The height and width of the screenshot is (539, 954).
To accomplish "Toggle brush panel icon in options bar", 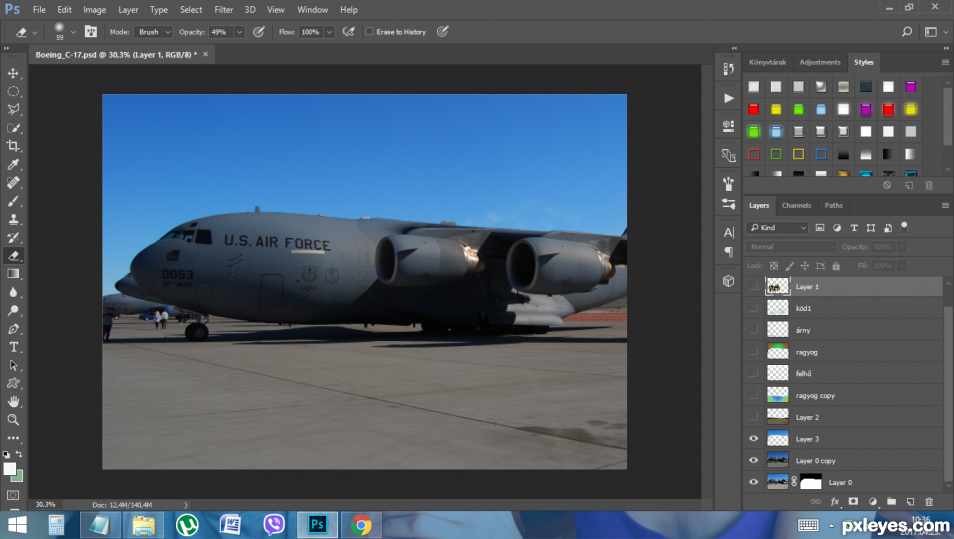I will click(91, 32).
